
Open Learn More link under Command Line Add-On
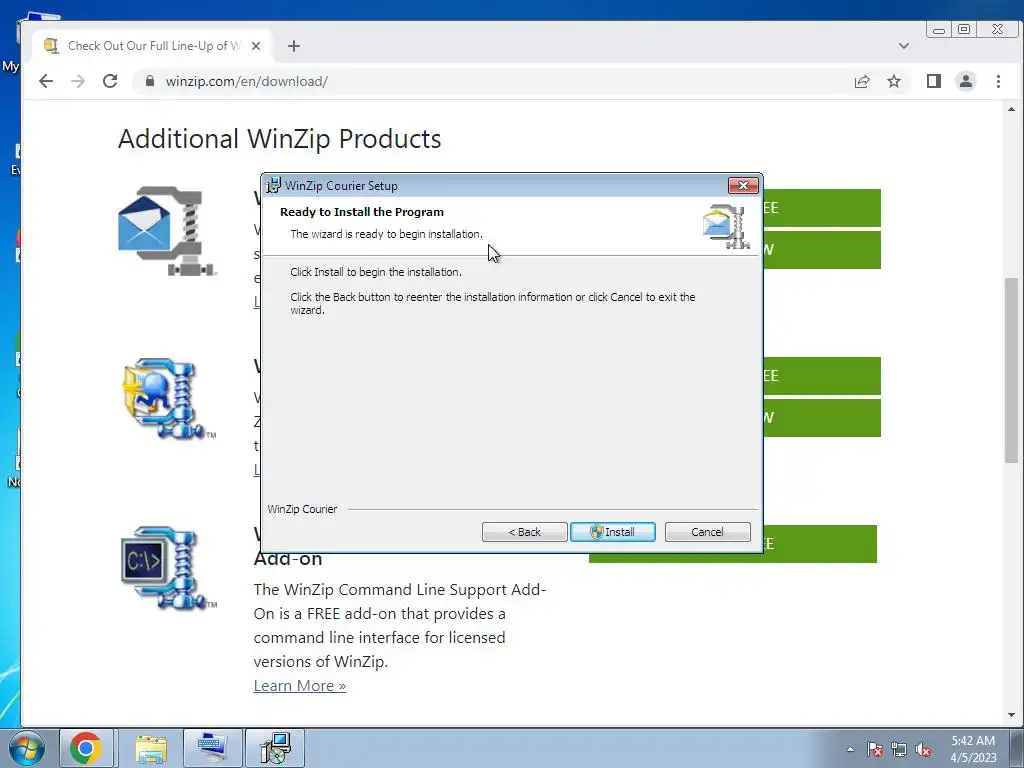coord(300,686)
